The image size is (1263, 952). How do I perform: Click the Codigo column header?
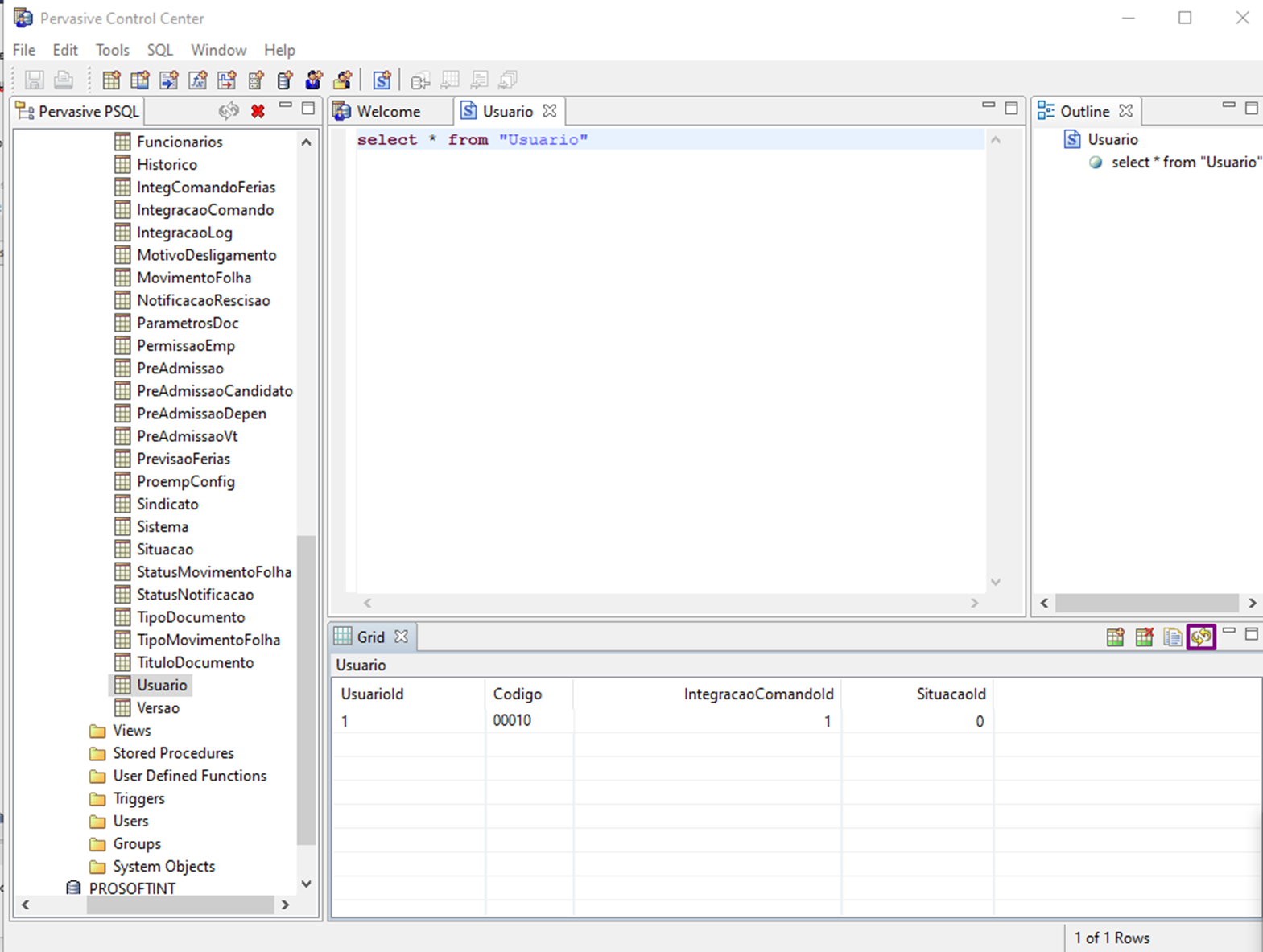518,694
